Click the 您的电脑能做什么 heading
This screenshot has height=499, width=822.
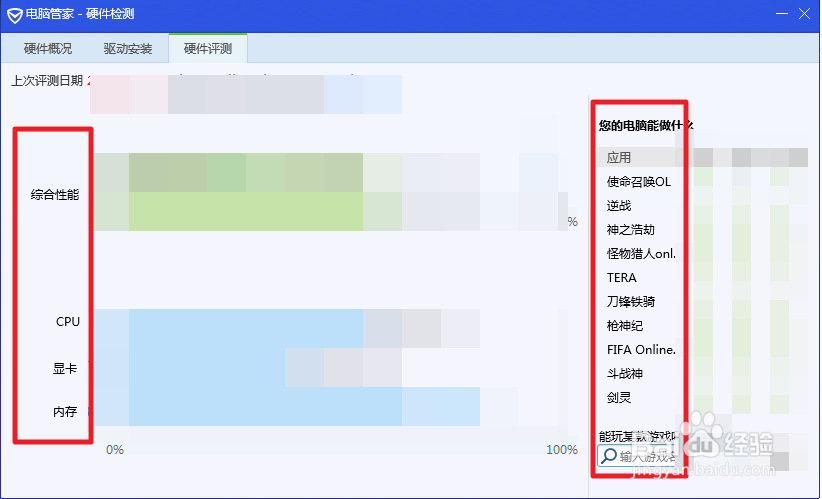[646, 125]
